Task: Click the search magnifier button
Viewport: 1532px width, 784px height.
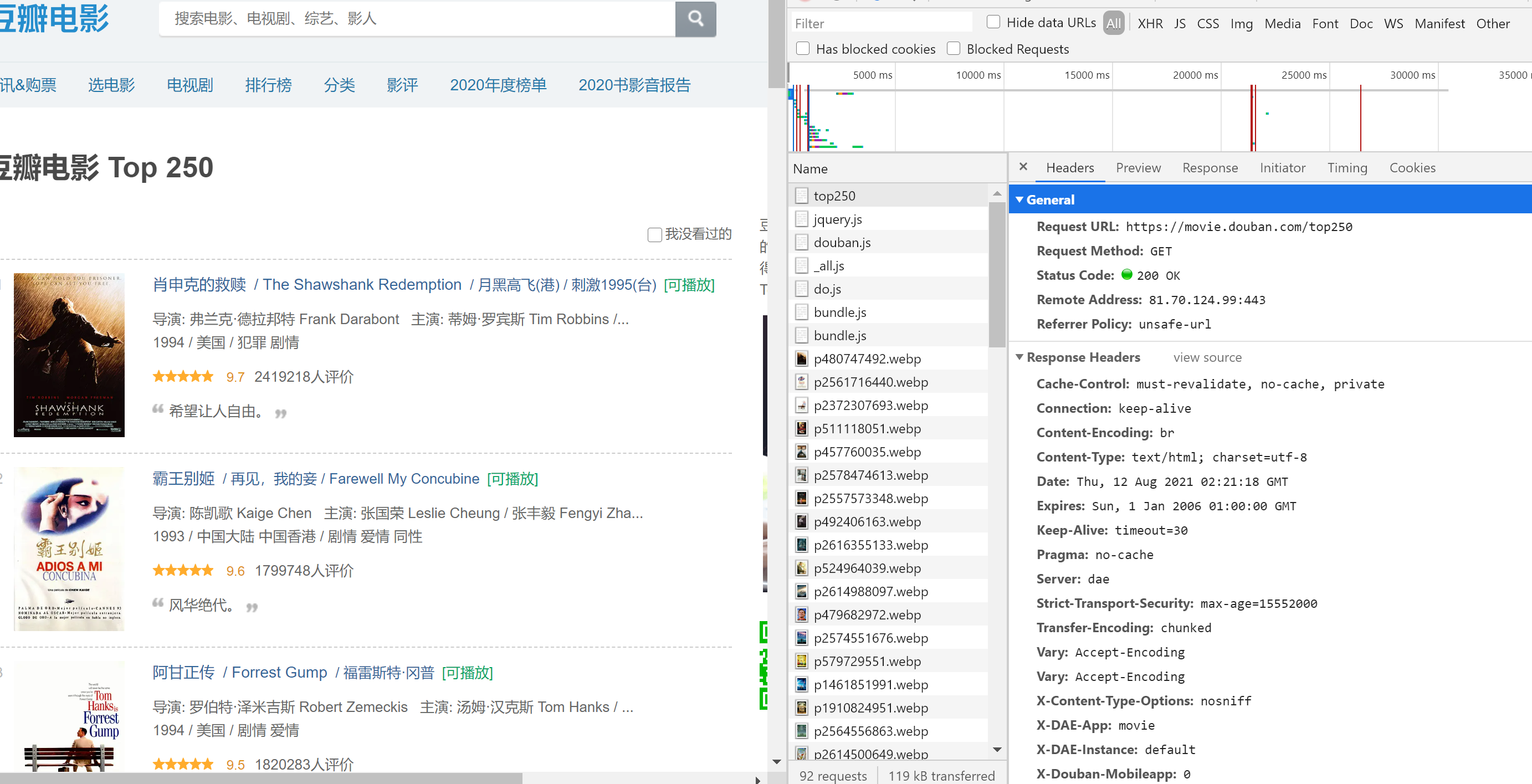Action: pyautogui.click(x=695, y=19)
